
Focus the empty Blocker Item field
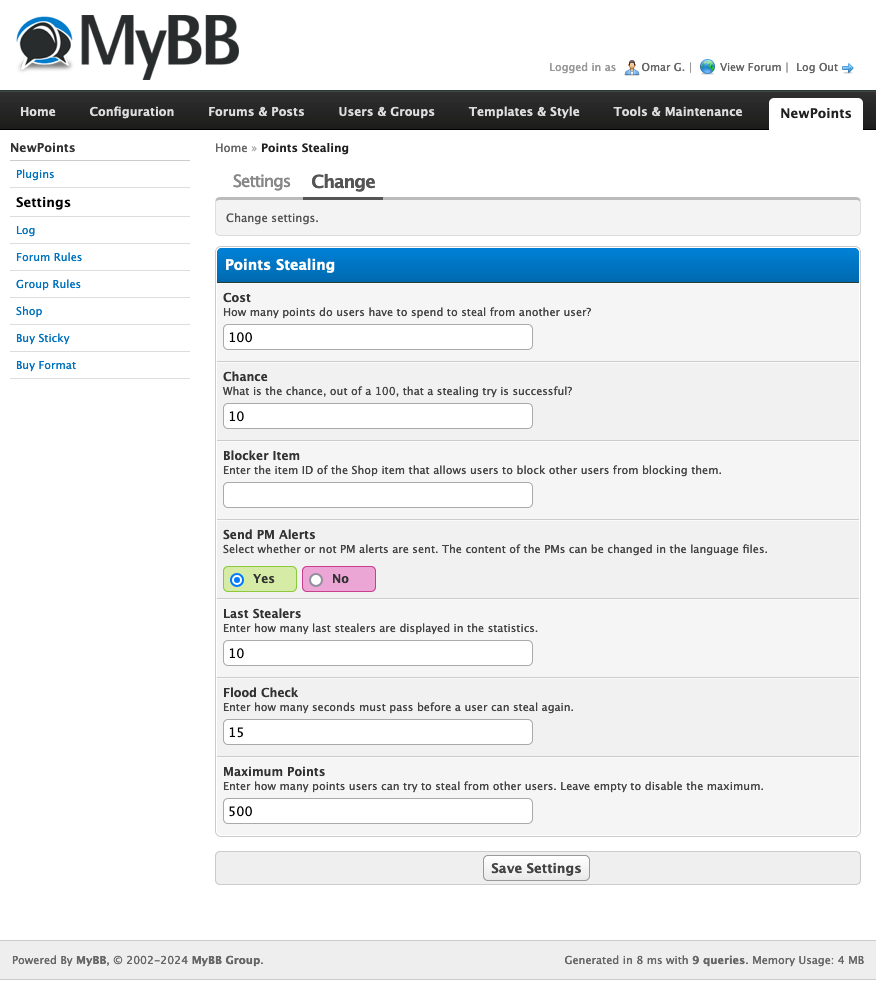[377, 495]
